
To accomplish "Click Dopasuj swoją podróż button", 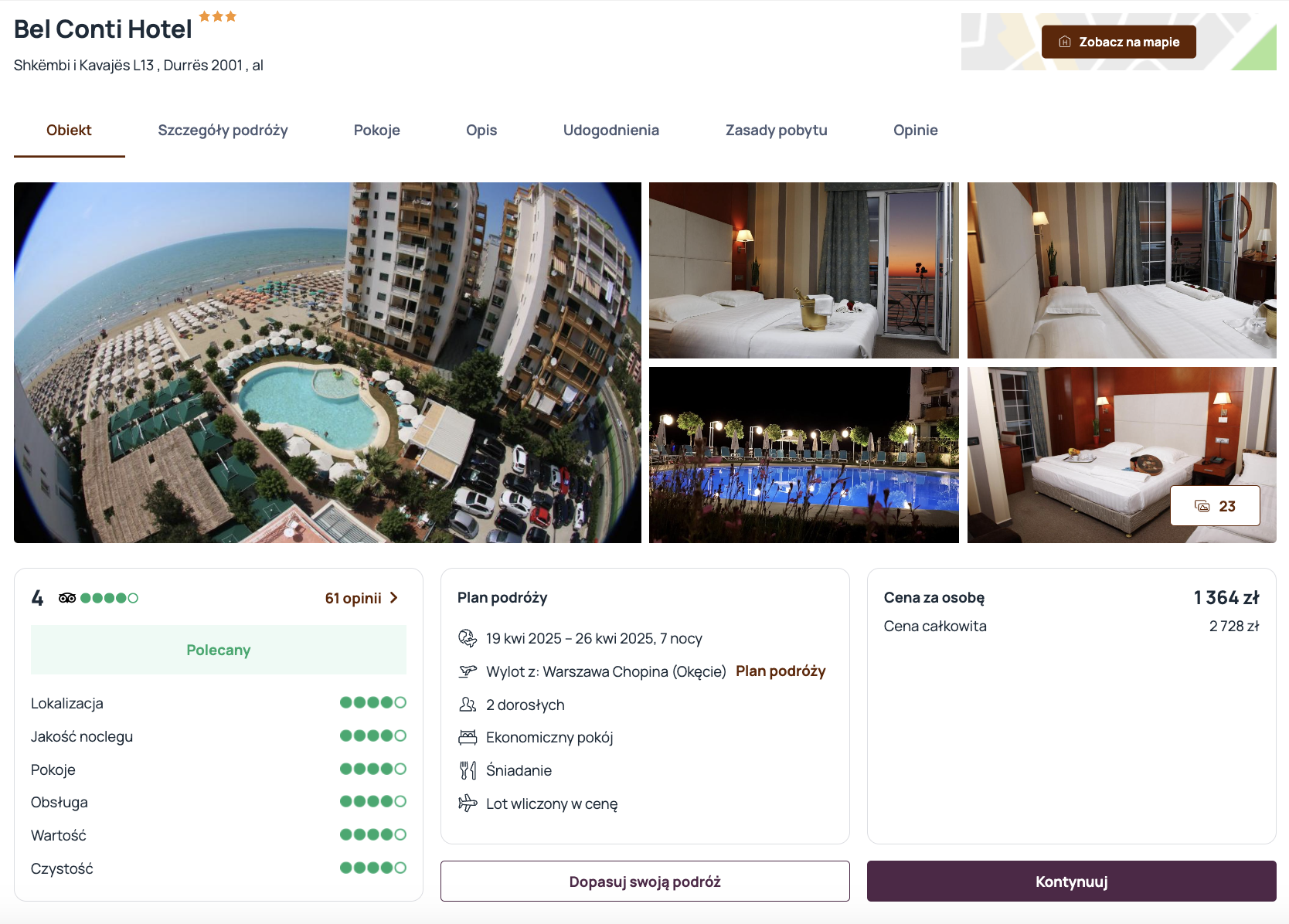I will pyautogui.click(x=645, y=882).
